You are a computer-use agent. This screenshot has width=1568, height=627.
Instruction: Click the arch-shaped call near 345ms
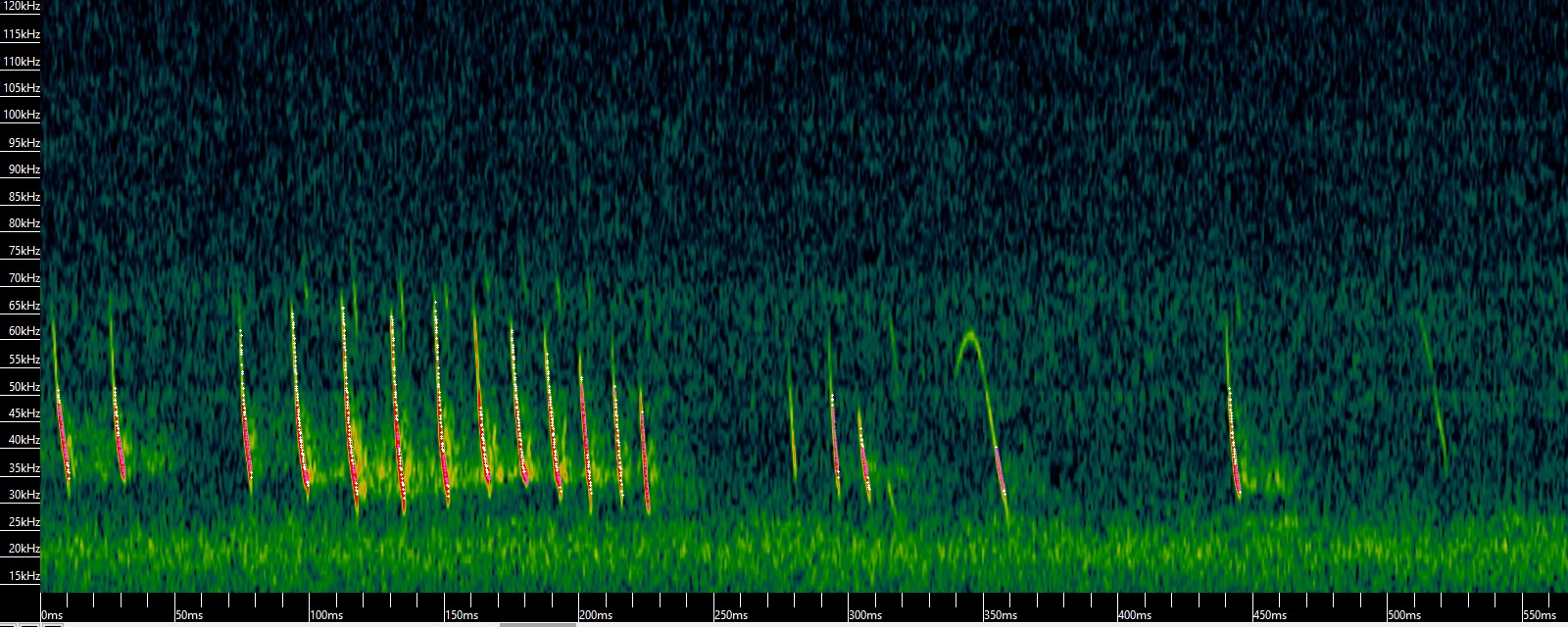click(x=971, y=341)
